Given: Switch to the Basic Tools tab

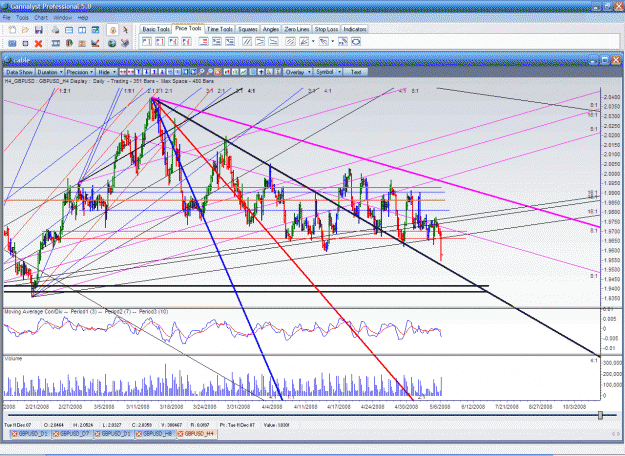Looking at the screenshot, I should click(156, 29).
